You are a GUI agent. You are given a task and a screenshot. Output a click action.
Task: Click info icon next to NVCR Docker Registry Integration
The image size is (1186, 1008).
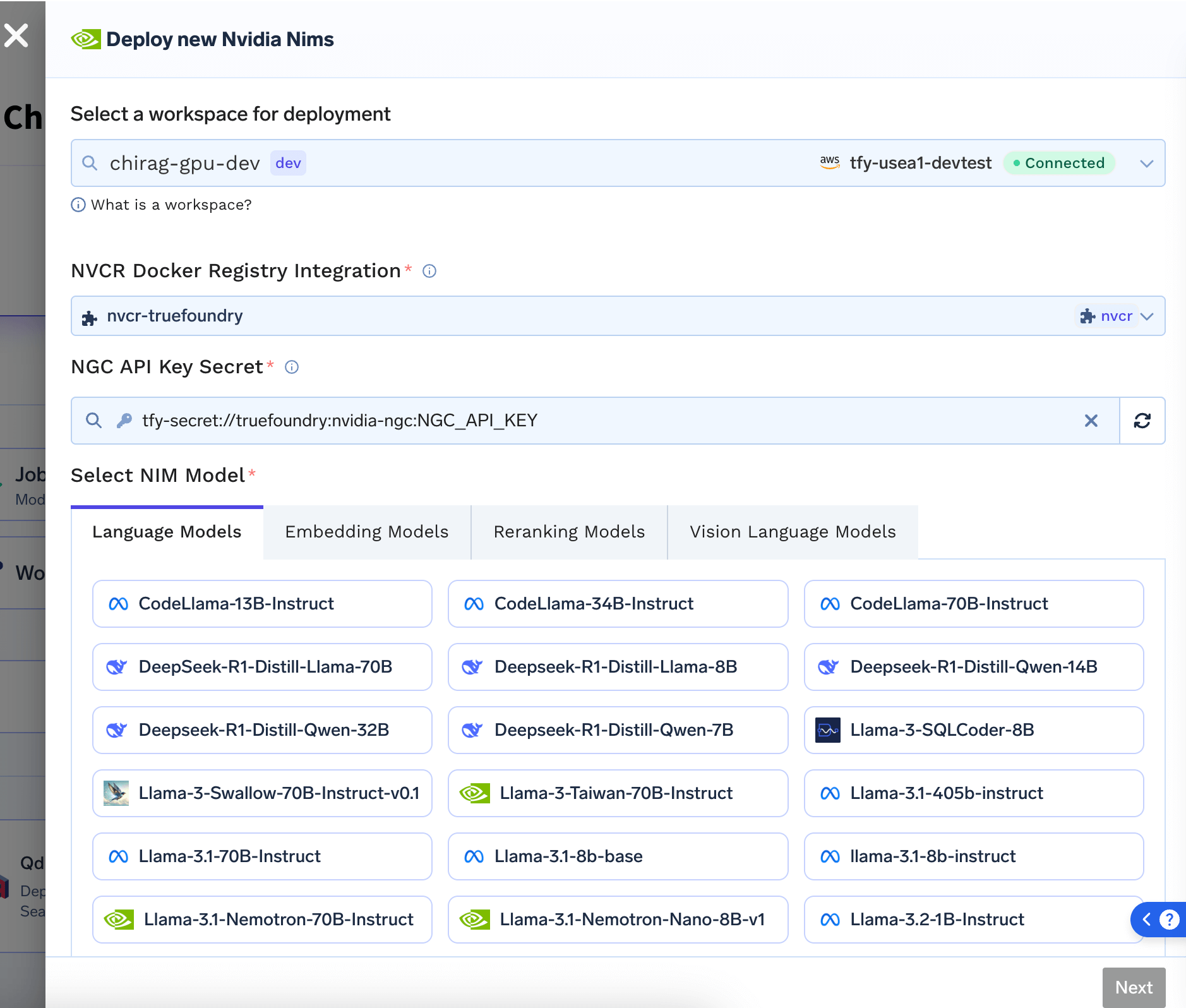tap(429, 271)
